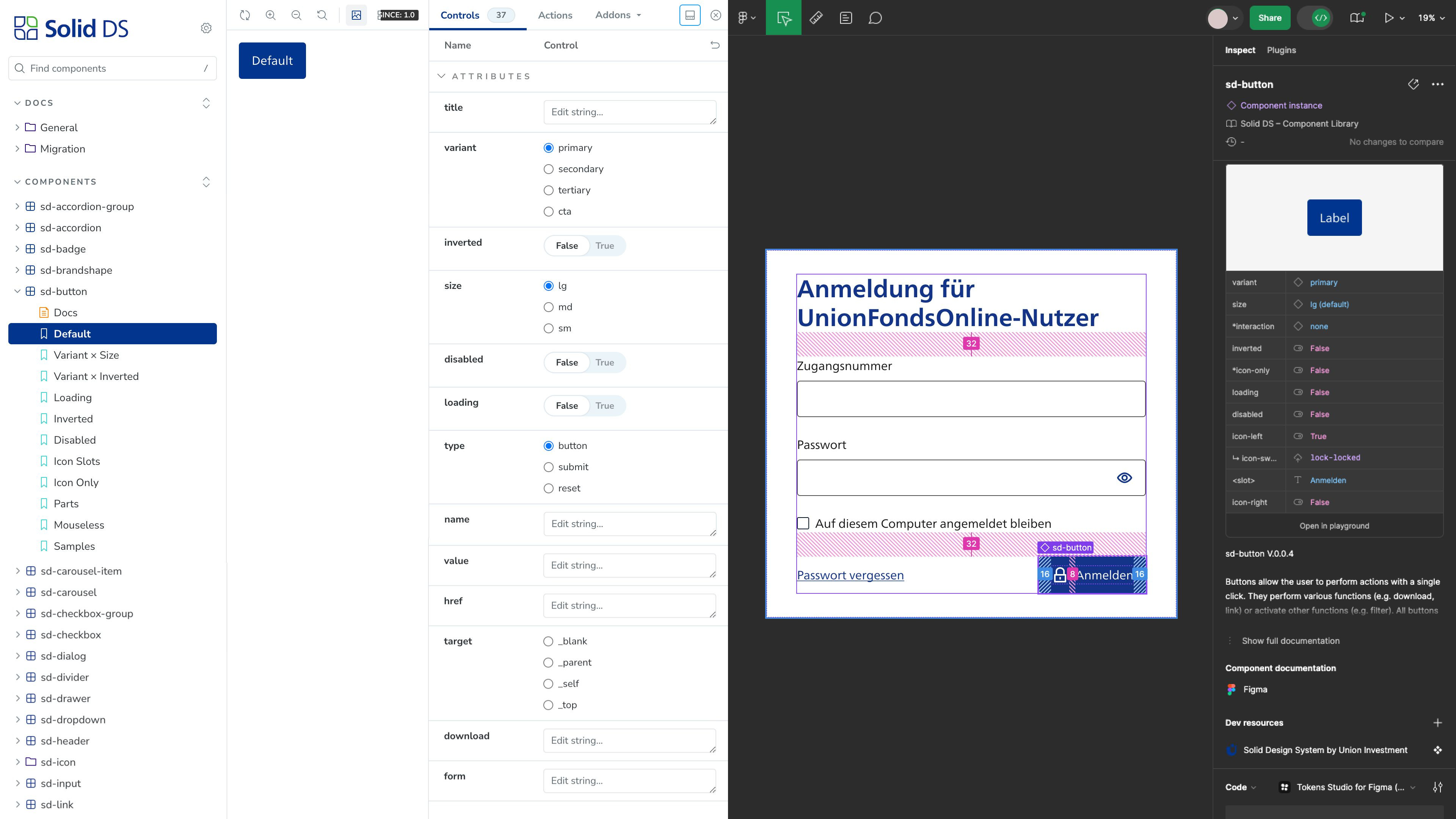
Task: Open the Plugins tab in Figma inspect panel
Action: 1281,50
